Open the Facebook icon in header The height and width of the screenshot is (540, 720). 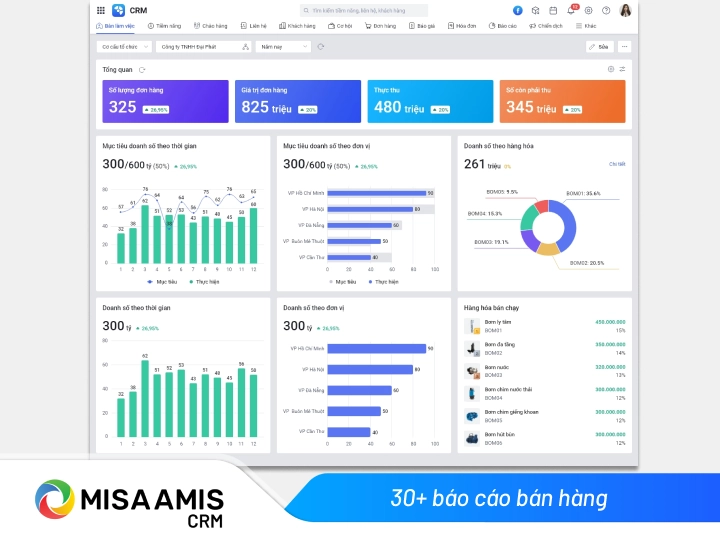517,10
